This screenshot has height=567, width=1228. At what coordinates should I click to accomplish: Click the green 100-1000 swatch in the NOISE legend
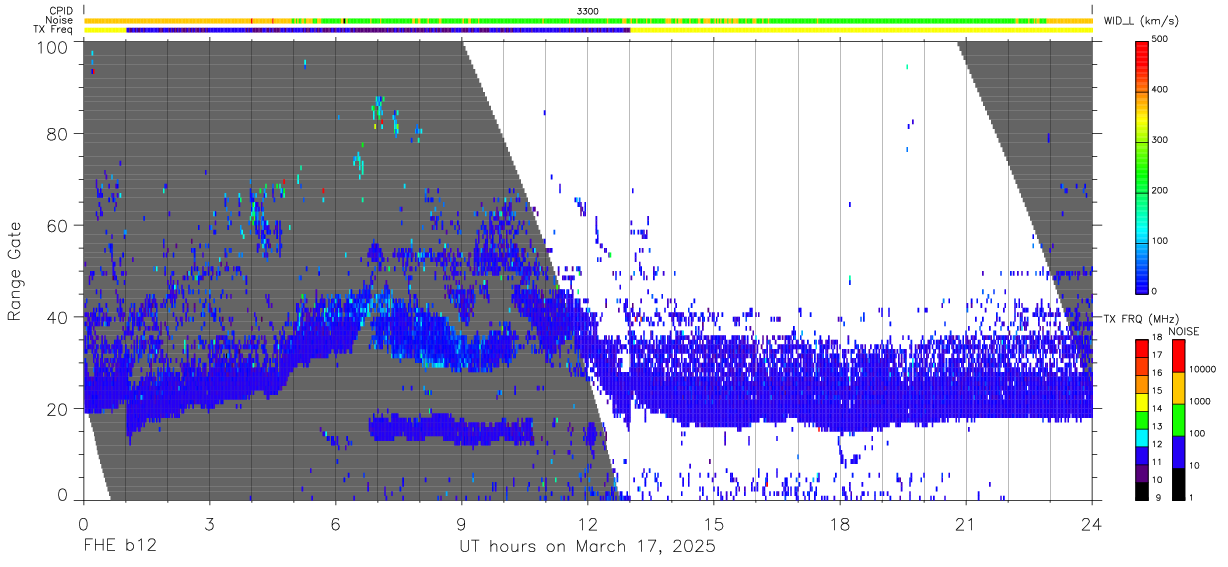(x=1177, y=418)
